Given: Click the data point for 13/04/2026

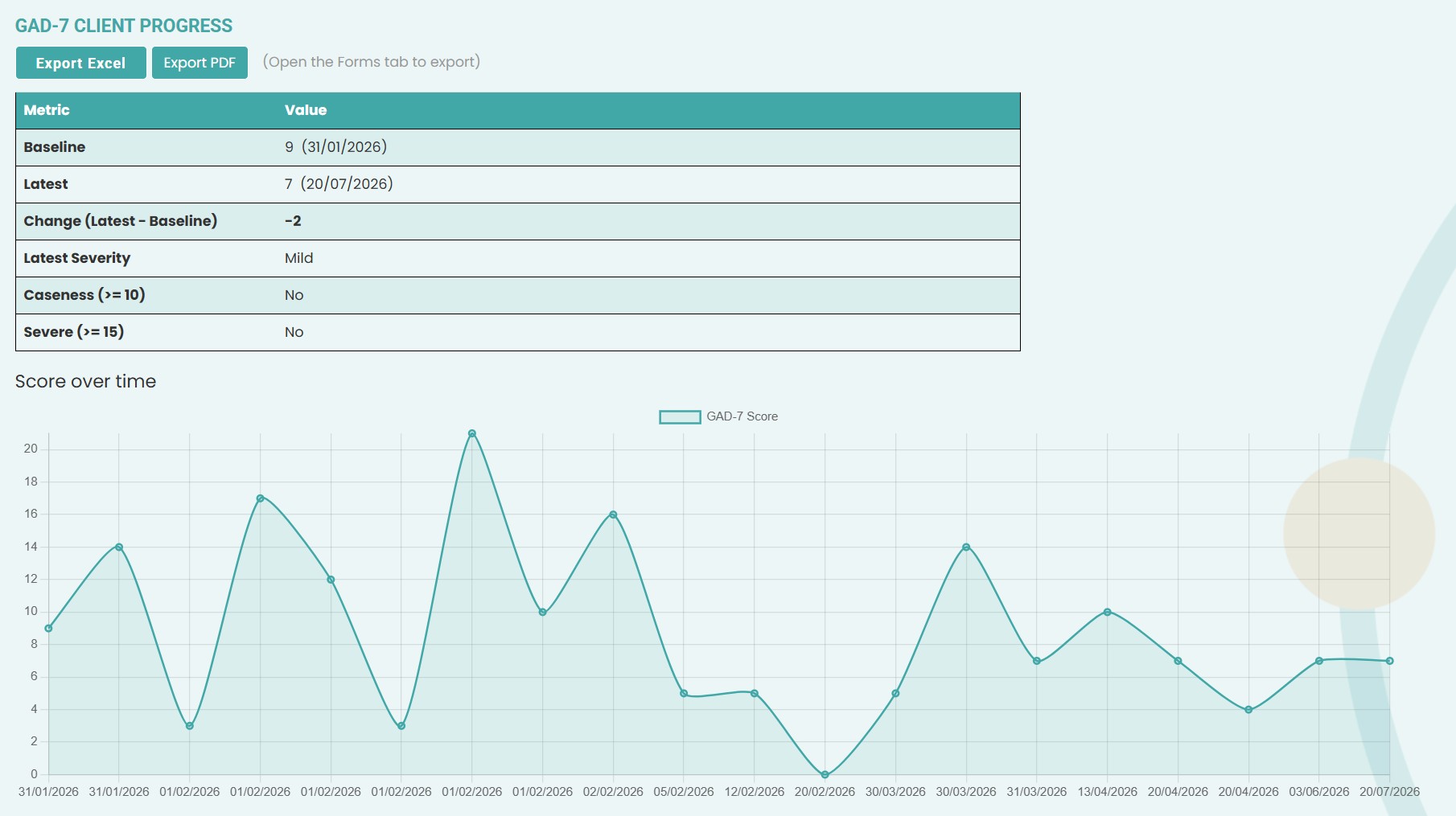Looking at the screenshot, I should point(1108,613).
